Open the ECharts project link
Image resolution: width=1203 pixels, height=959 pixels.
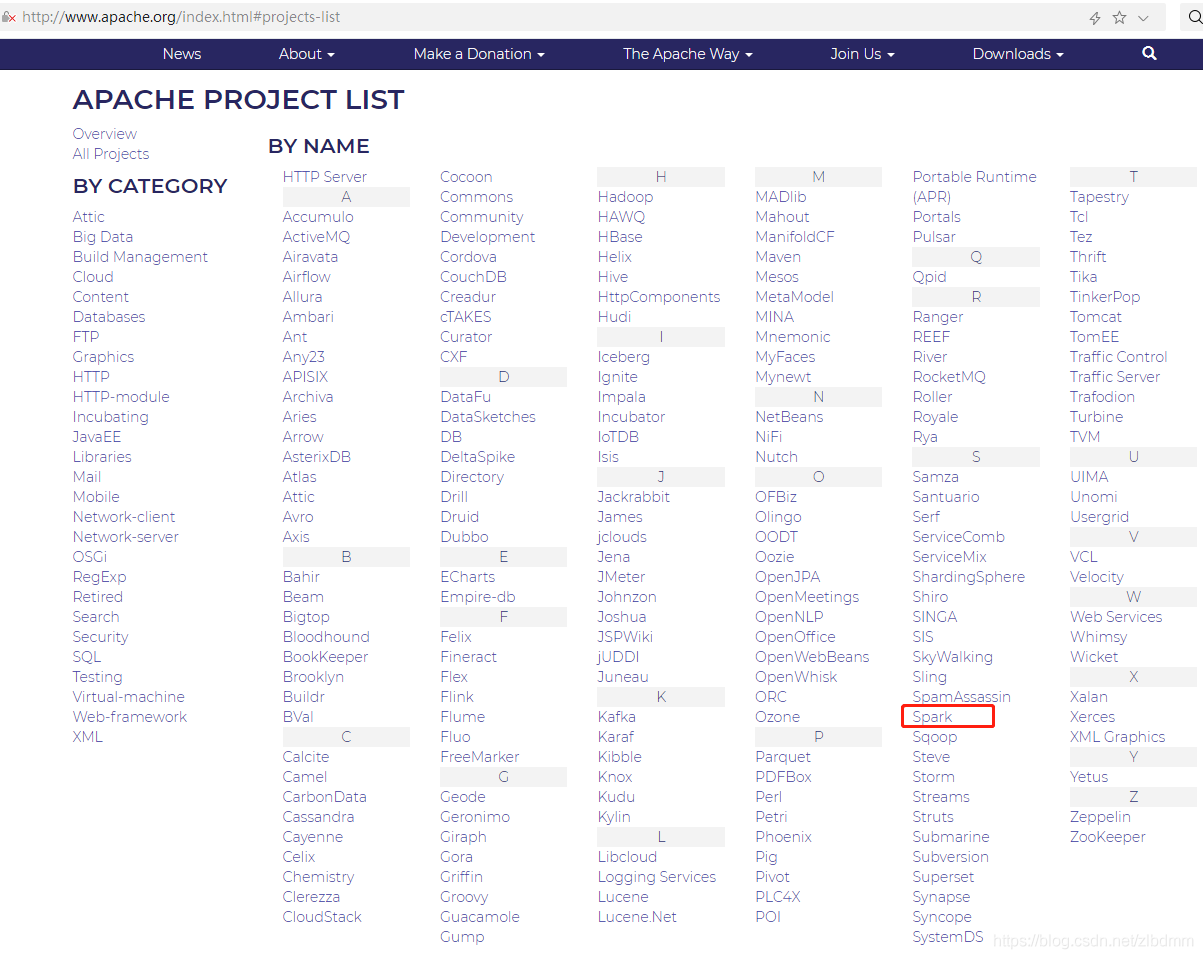(x=468, y=577)
